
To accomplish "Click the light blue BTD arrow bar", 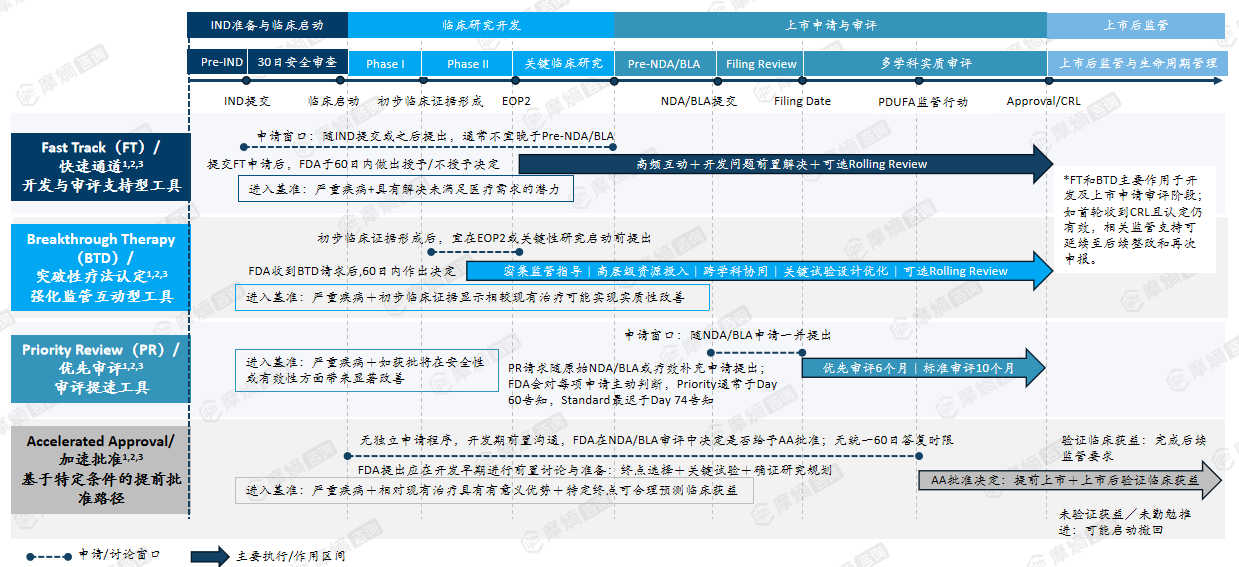I will tap(760, 271).
